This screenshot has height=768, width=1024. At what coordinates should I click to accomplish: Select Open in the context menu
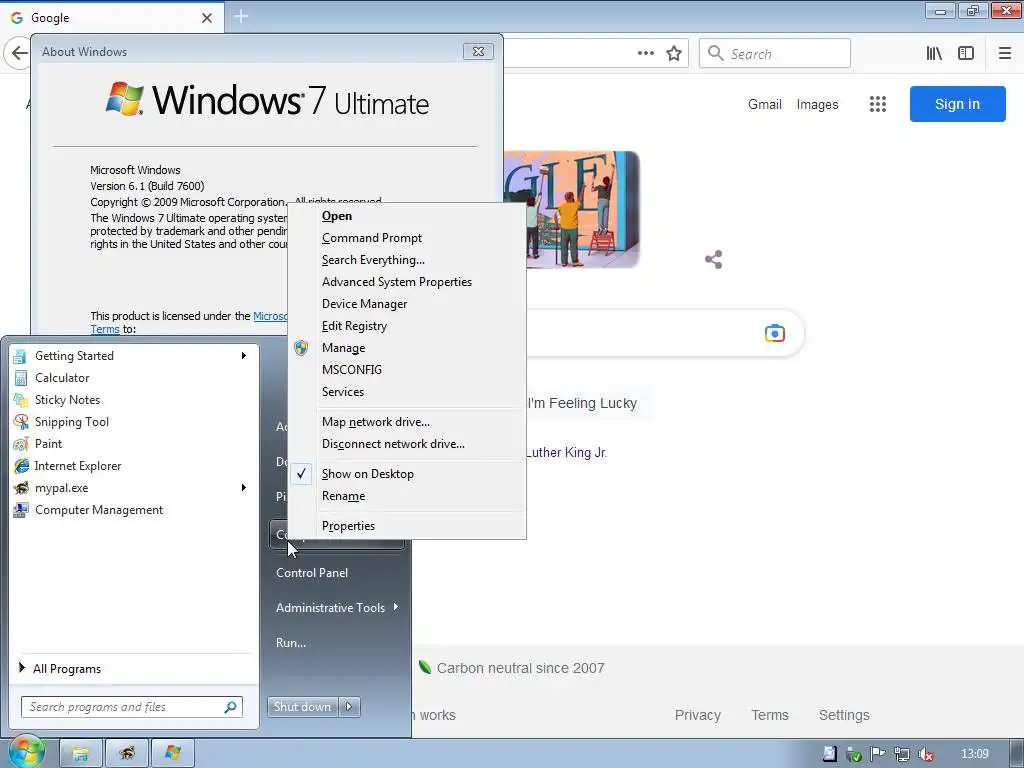coord(406,216)
